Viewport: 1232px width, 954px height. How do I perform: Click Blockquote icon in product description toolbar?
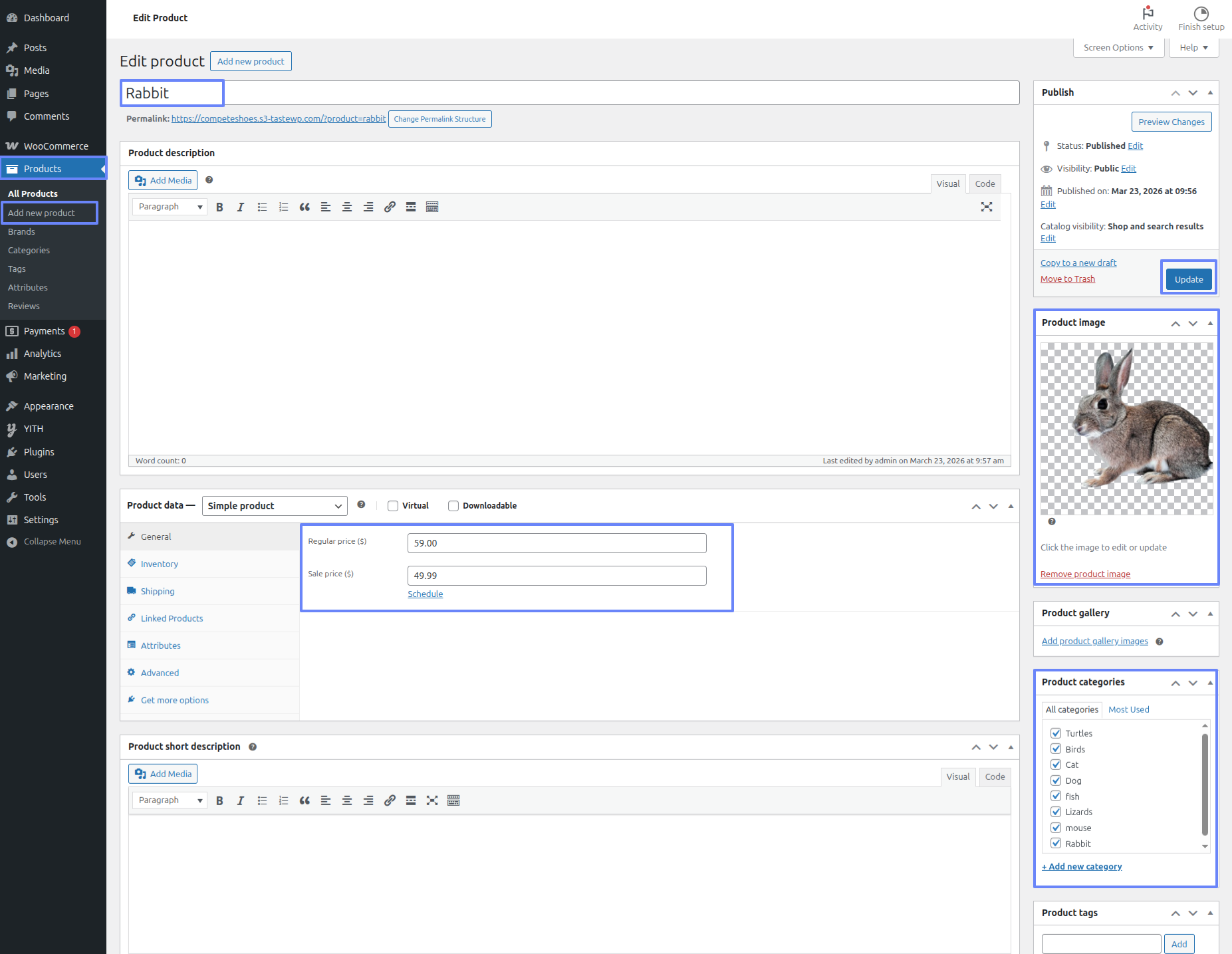[305, 207]
